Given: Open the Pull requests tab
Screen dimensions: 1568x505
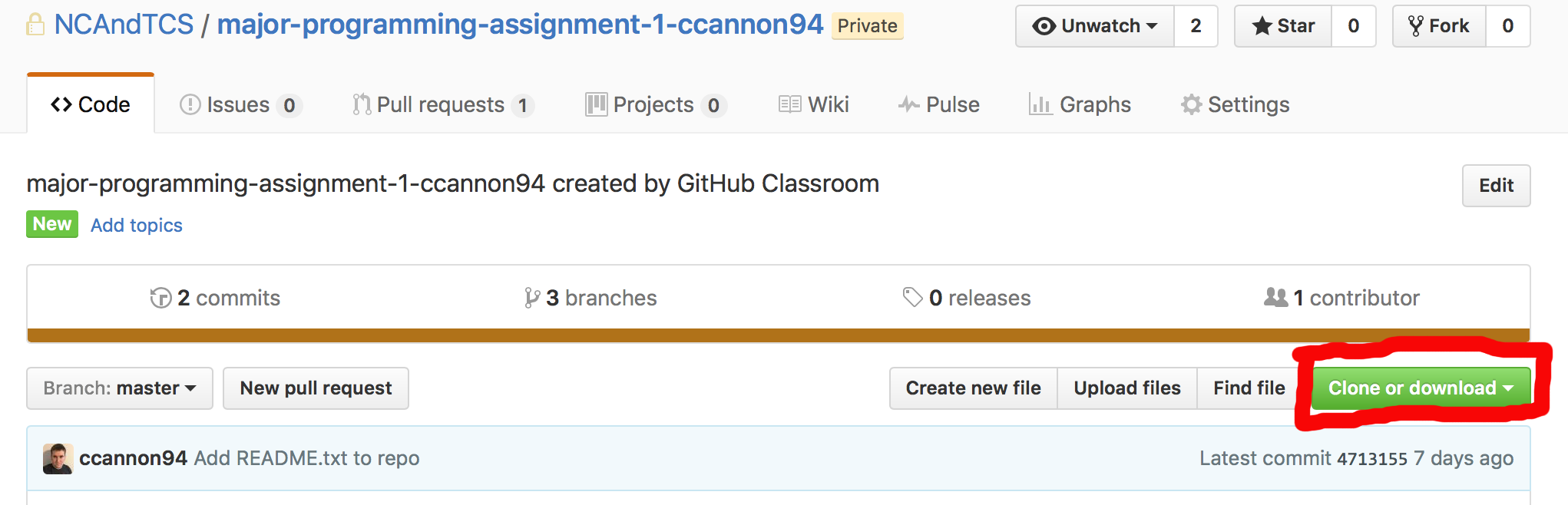Looking at the screenshot, I should (x=442, y=104).
